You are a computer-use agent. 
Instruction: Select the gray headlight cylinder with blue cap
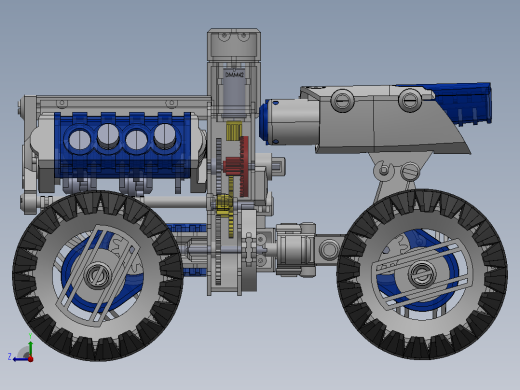tap(290, 122)
